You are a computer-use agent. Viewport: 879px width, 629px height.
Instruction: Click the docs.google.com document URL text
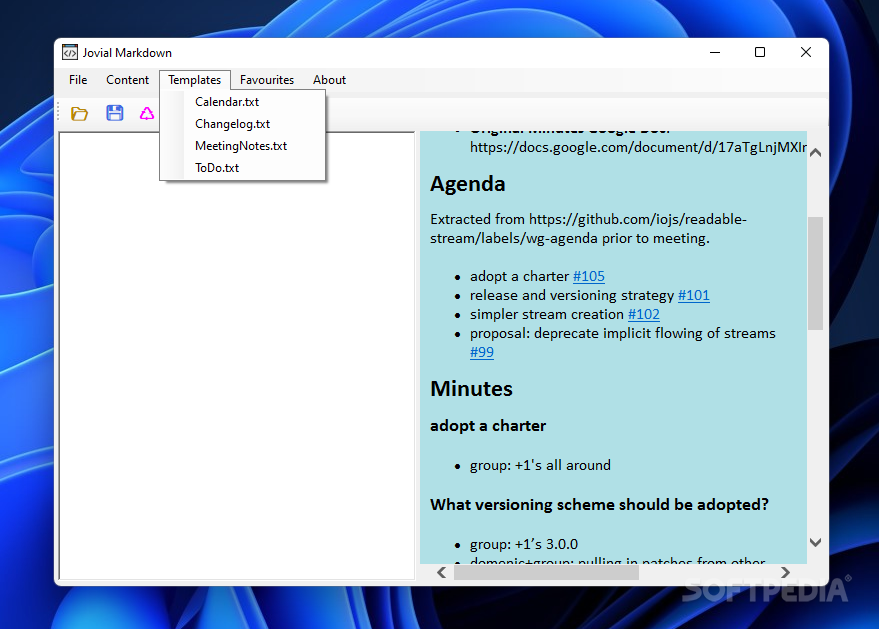coord(638,147)
